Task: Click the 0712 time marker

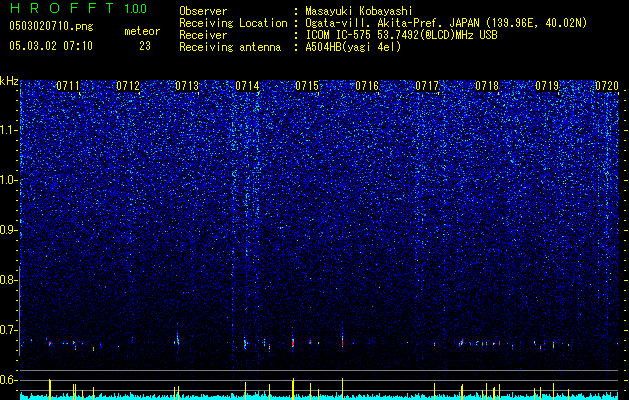Action: [128, 86]
